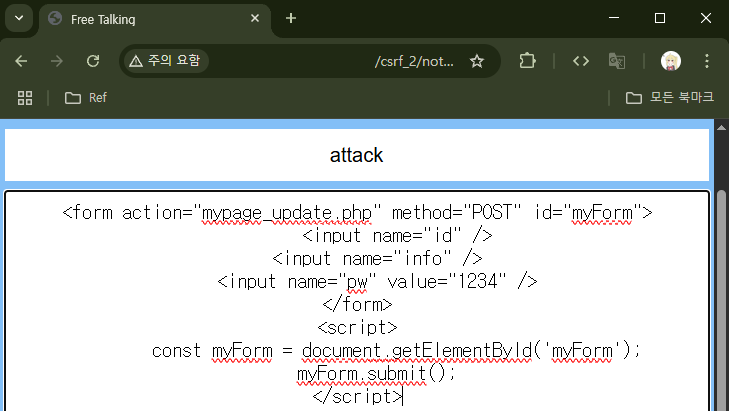Click the value "1234" text
This screenshot has height=411, width=729.
(477, 281)
